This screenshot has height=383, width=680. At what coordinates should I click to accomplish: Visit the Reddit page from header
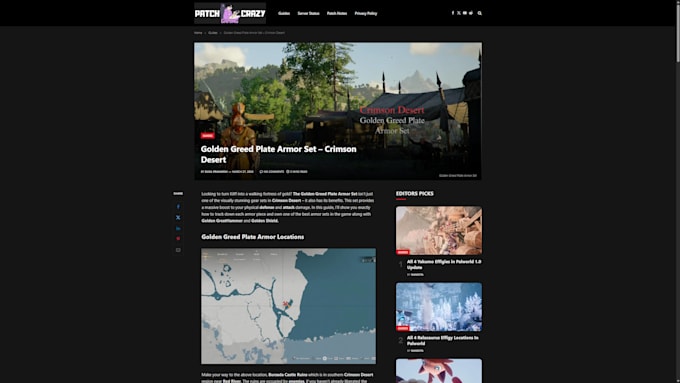(471, 13)
